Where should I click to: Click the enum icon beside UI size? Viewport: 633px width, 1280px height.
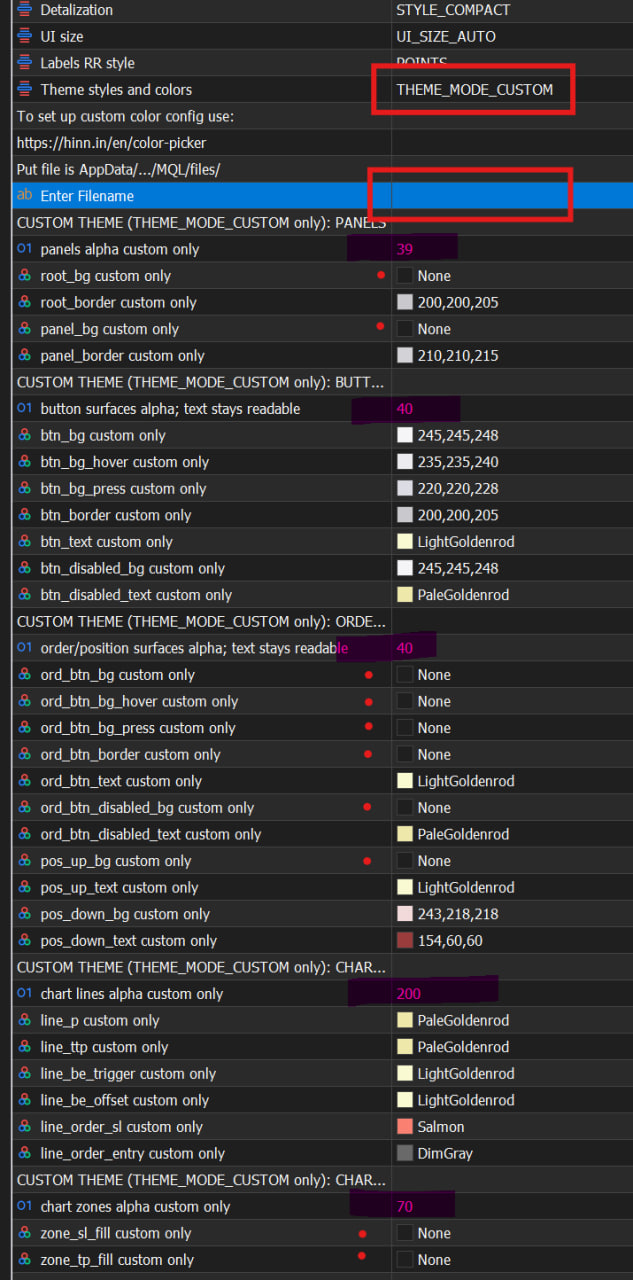[25, 37]
